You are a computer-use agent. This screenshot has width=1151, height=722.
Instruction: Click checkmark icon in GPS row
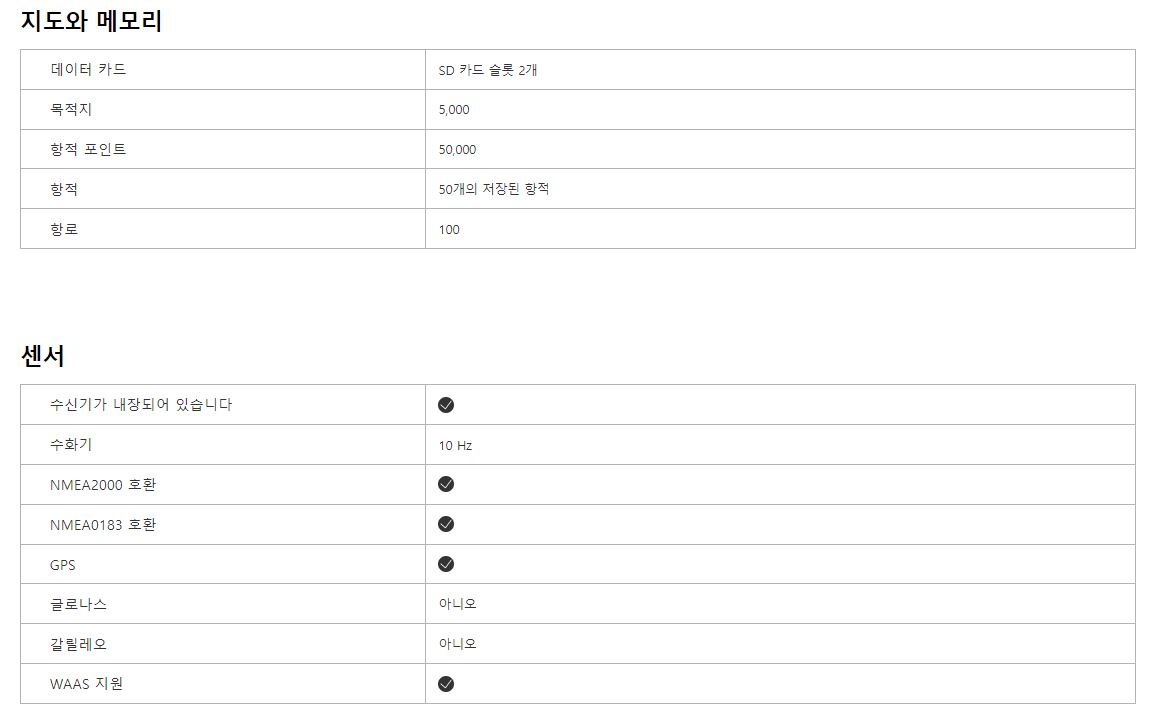[x=446, y=564]
